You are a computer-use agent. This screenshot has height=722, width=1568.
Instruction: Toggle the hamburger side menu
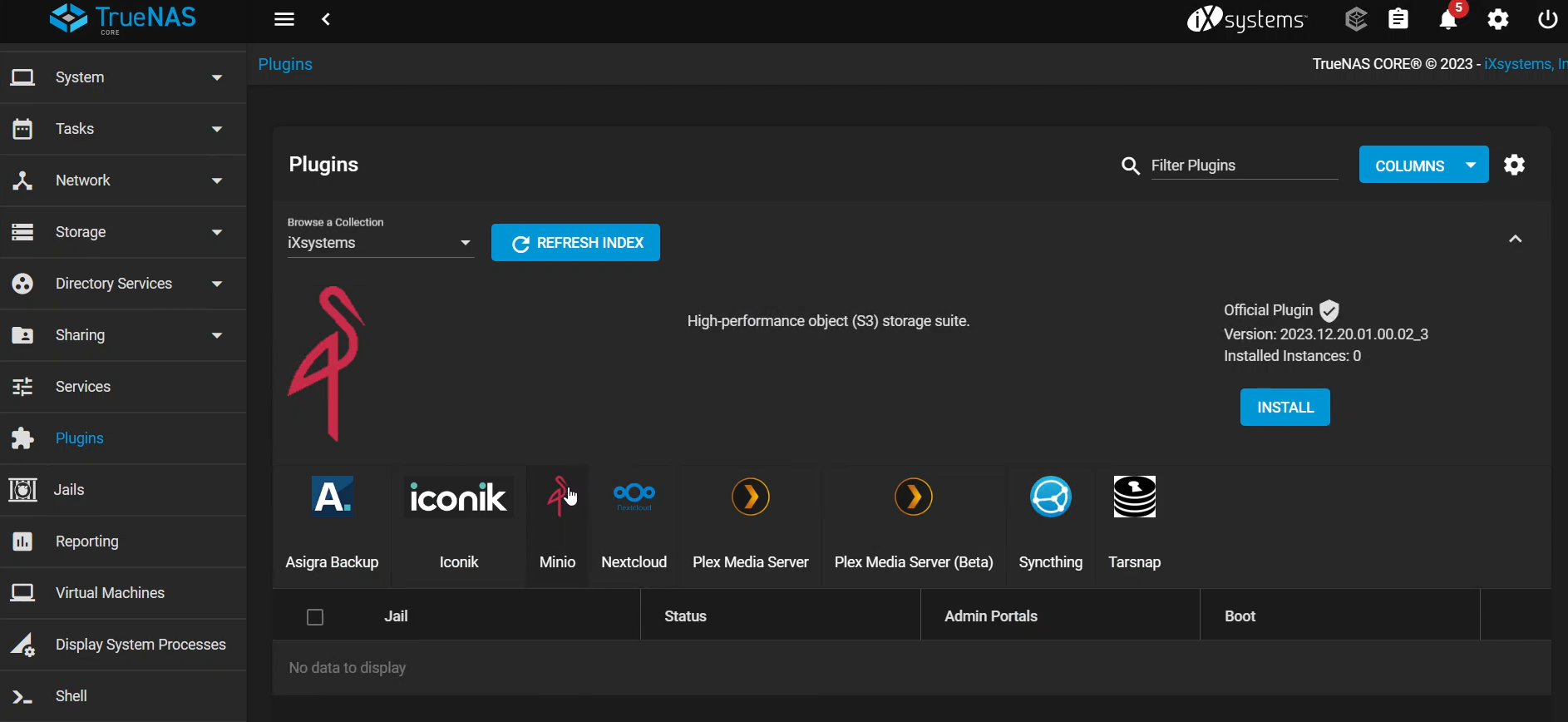tap(284, 19)
